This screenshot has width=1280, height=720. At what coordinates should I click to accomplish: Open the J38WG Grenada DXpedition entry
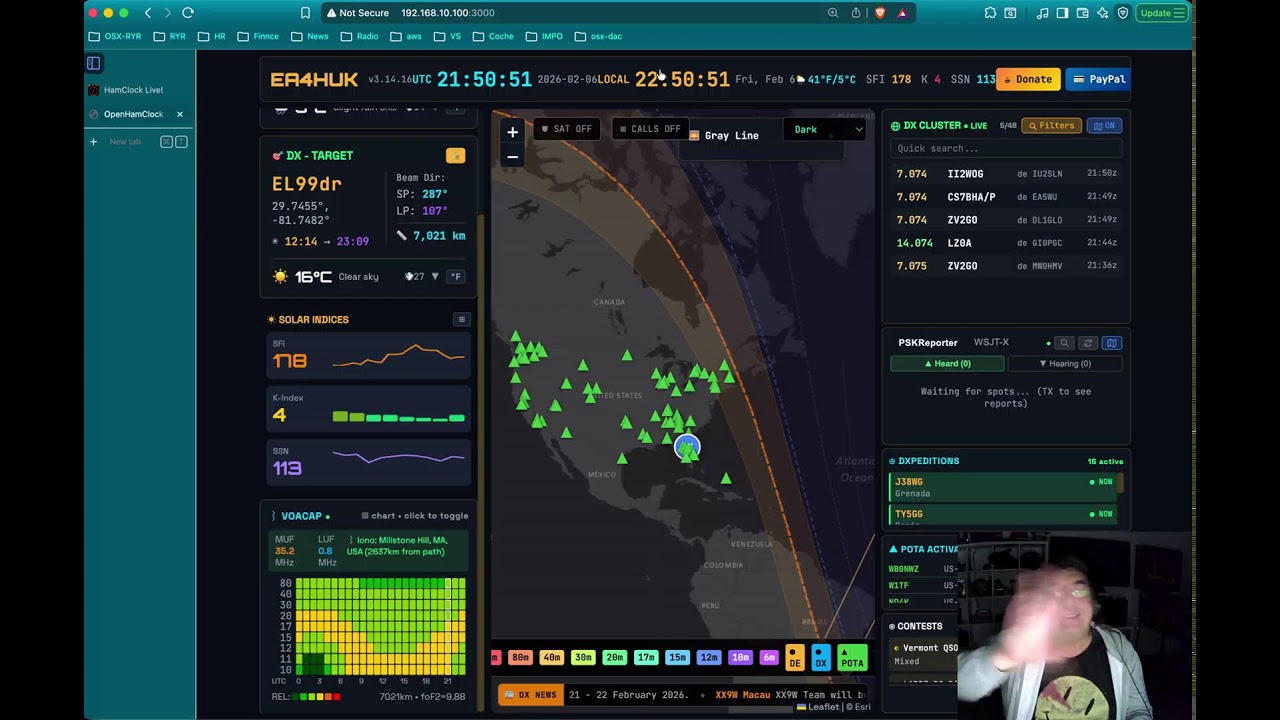tap(1003, 487)
